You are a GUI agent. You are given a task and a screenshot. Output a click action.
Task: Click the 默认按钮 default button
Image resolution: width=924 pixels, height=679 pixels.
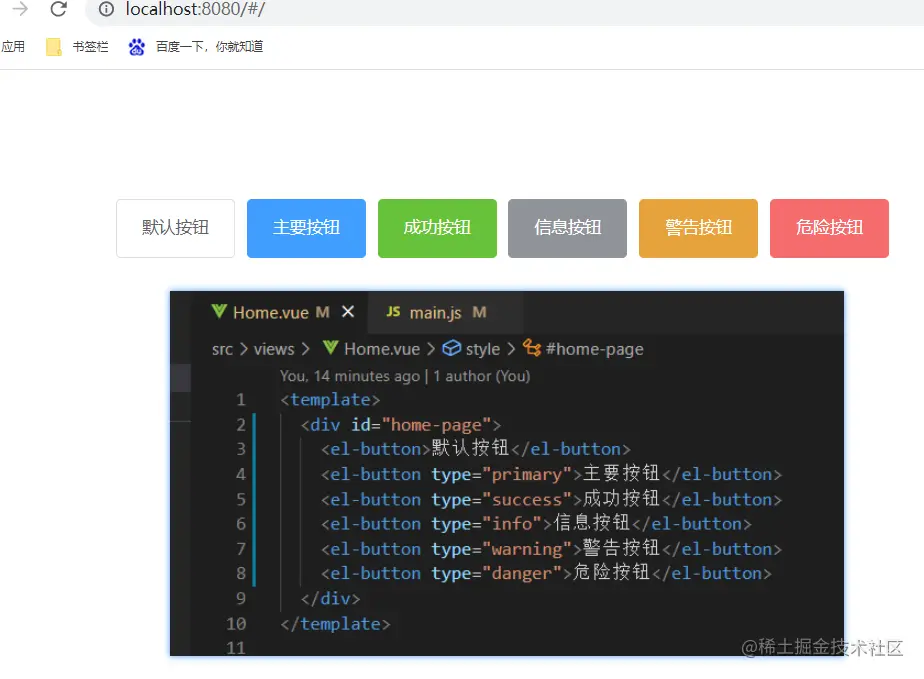(176, 228)
